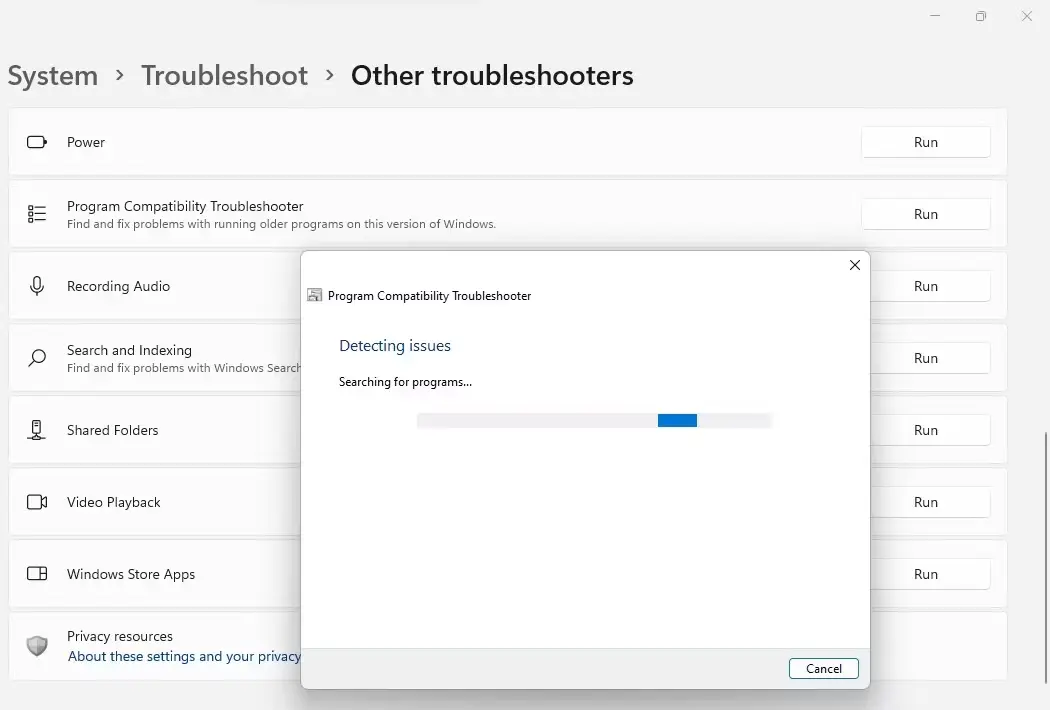Run the Power troubleshooter
Image resolution: width=1050 pixels, height=710 pixels.
pyautogui.click(x=925, y=142)
